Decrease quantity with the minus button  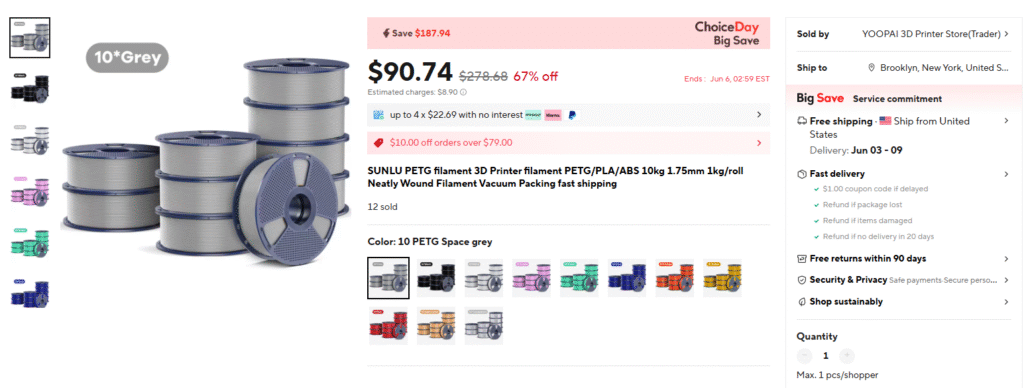click(805, 356)
